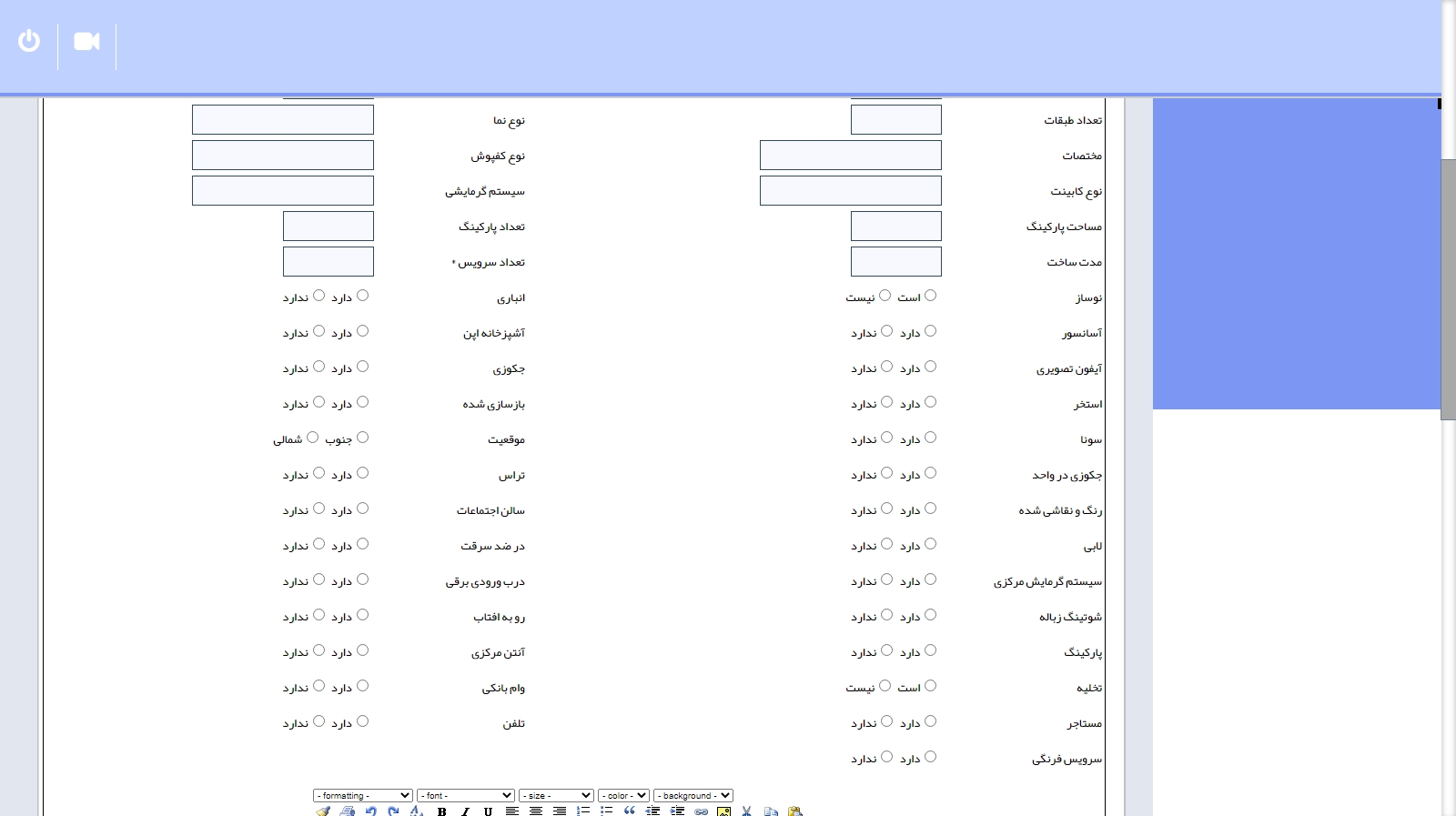Open the formatting dropdown
1456x816 pixels.
(x=362, y=796)
